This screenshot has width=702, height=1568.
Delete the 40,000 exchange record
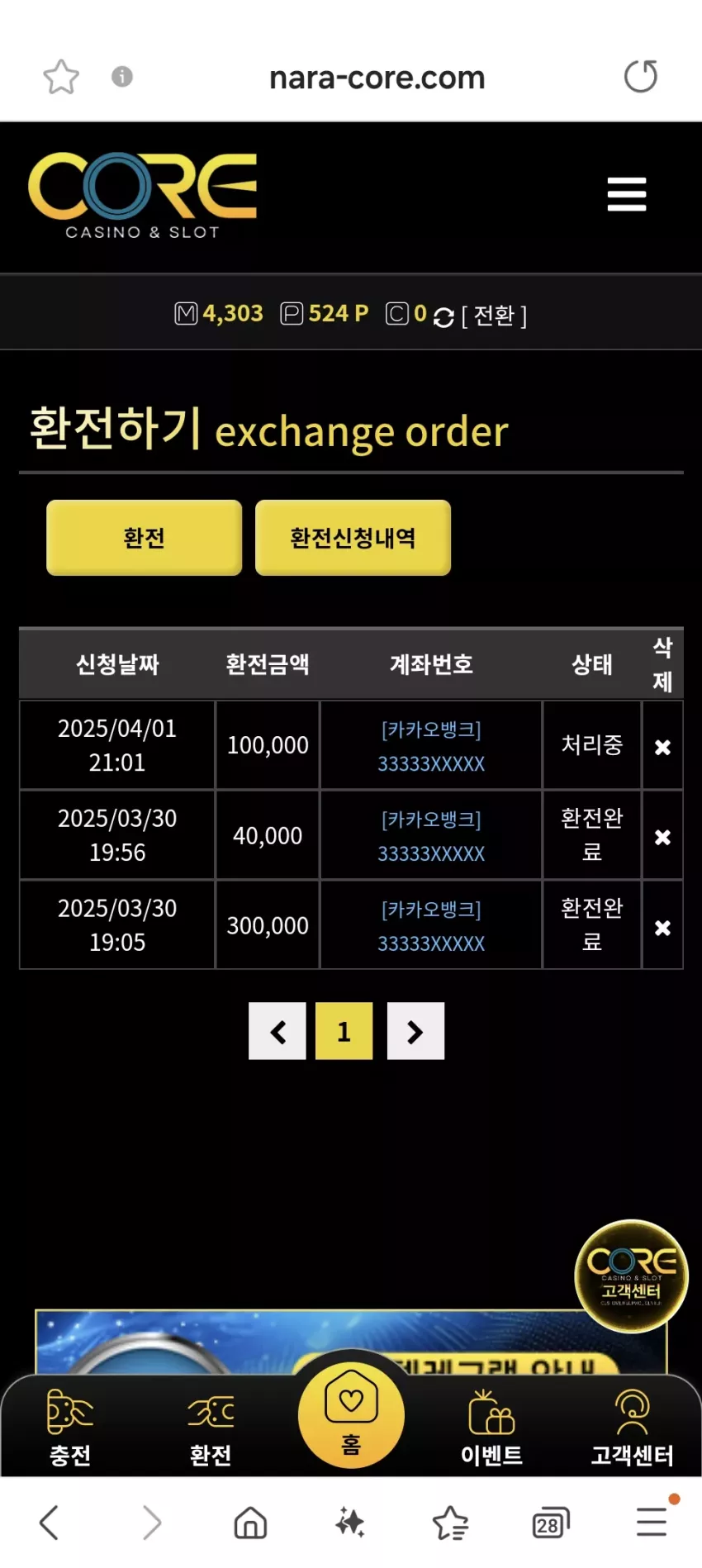(662, 837)
